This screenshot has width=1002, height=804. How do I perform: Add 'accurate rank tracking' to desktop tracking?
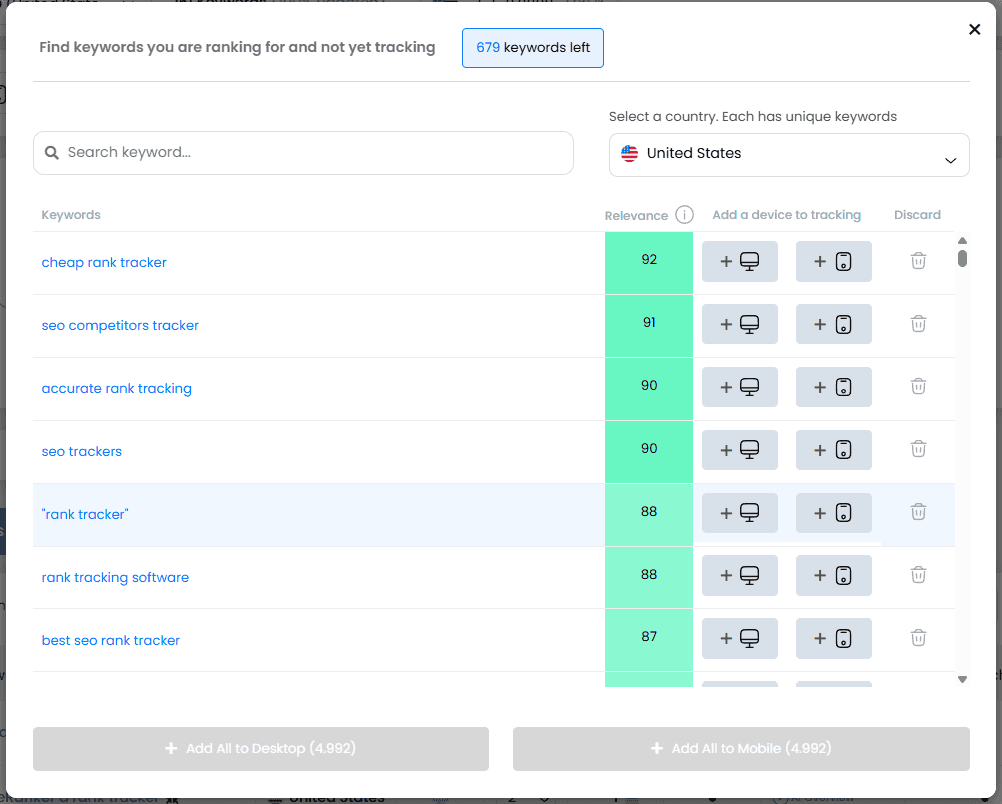pos(739,388)
